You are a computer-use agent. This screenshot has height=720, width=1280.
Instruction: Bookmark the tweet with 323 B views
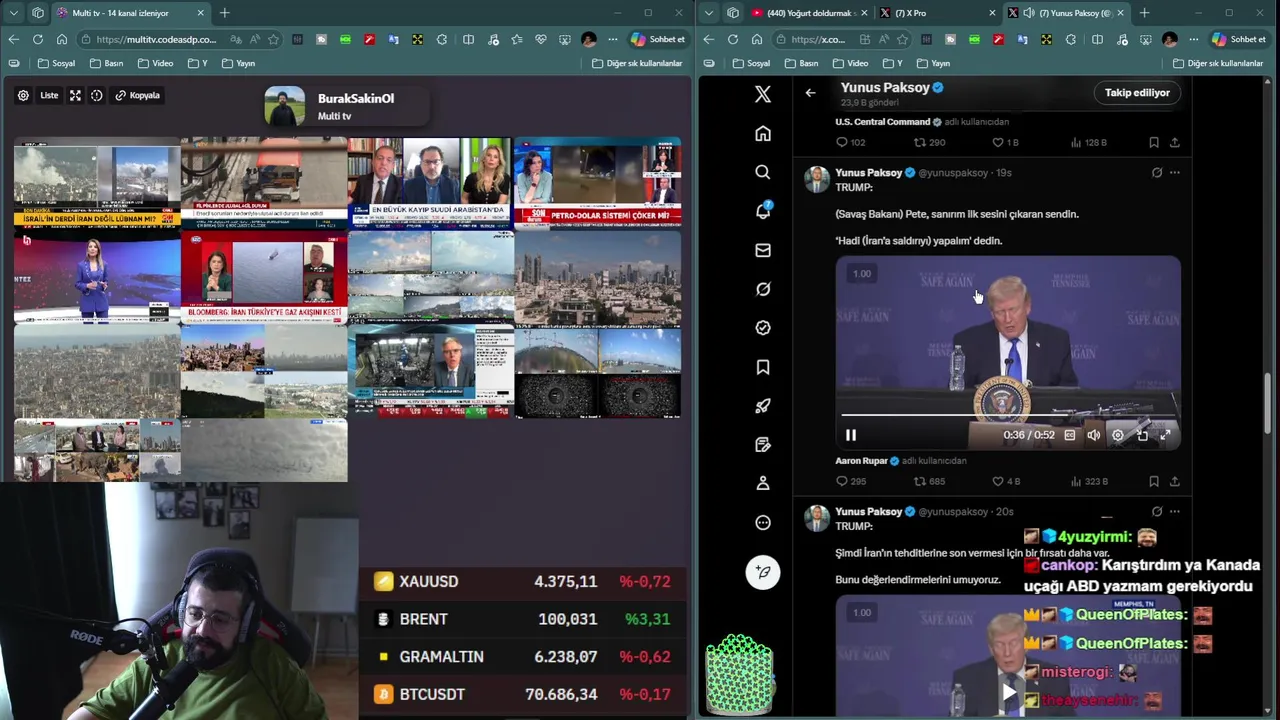(x=1153, y=481)
